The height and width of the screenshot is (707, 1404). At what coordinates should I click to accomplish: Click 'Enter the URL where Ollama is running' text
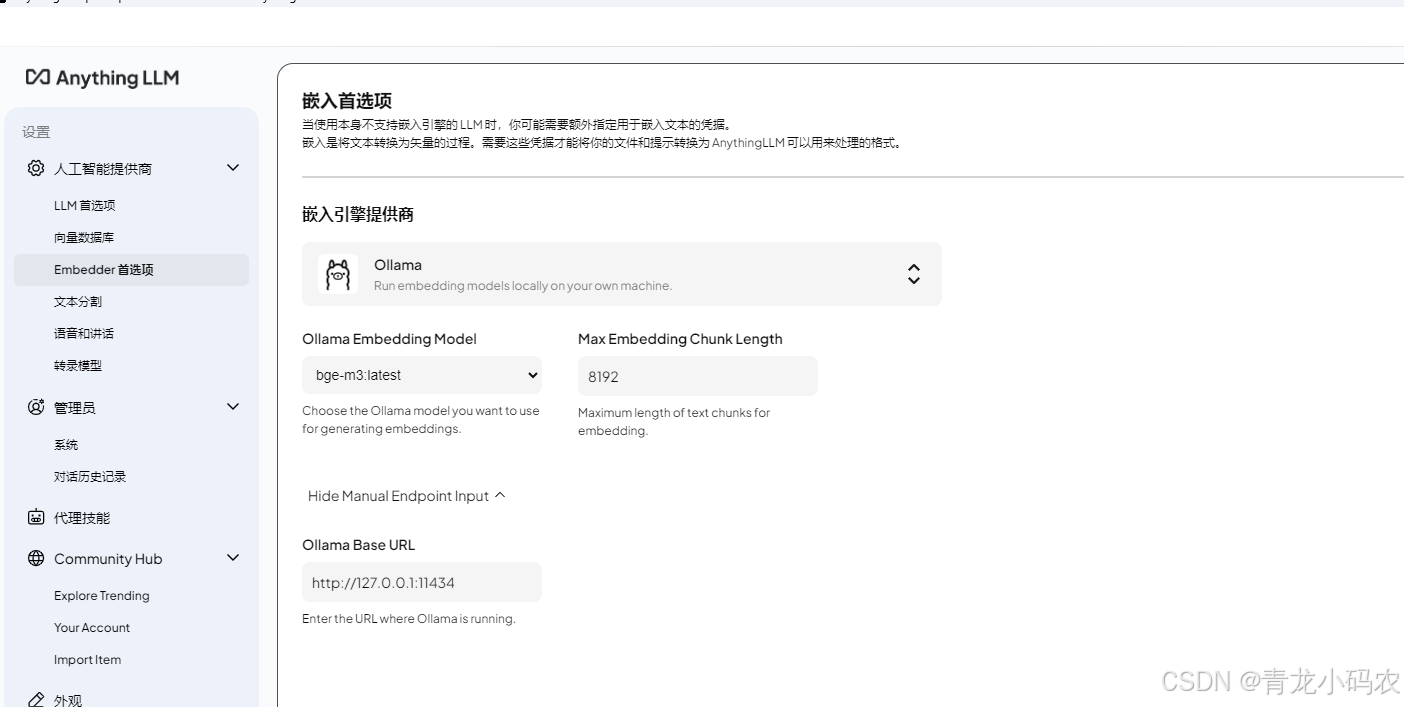pos(409,619)
